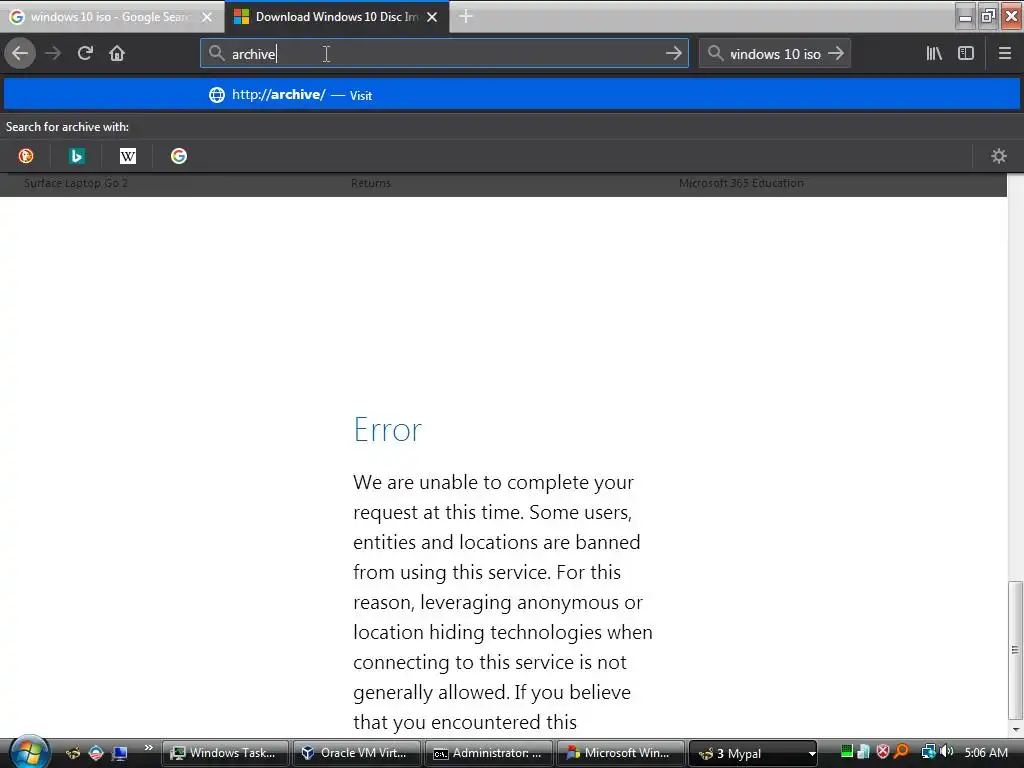Image resolution: width=1024 pixels, height=768 pixels.
Task: Open the network connection tray icon
Action: [x=928, y=752]
